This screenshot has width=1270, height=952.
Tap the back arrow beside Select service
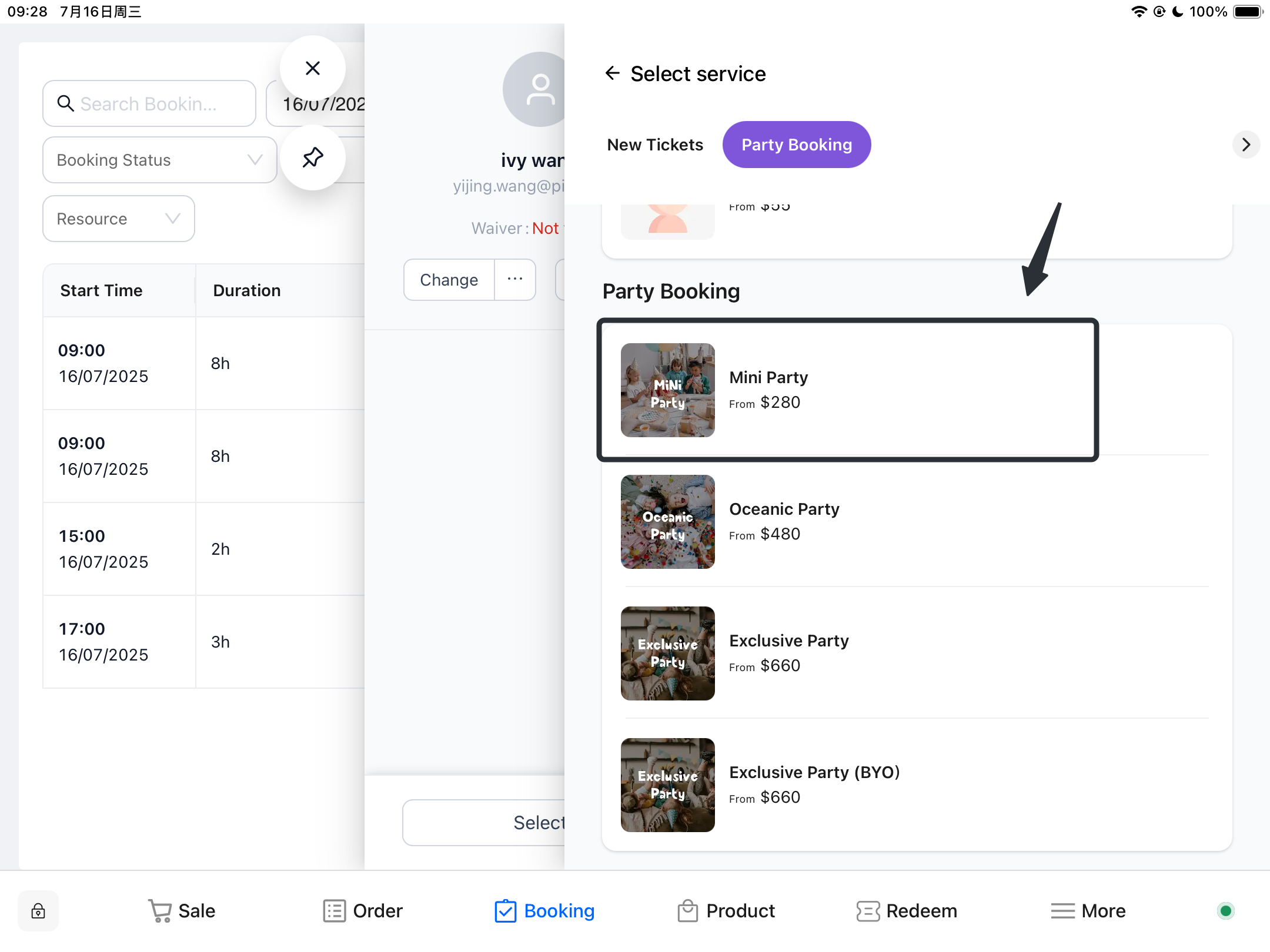click(x=612, y=73)
